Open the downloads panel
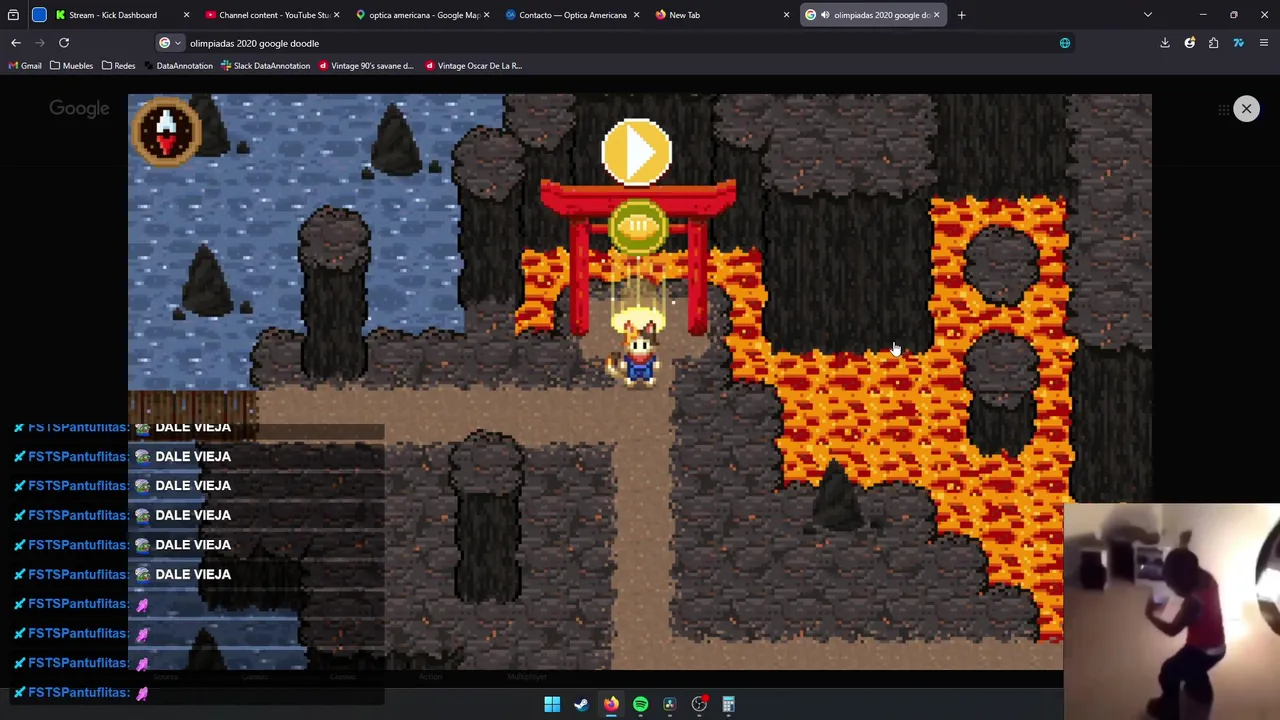This screenshot has height=720, width=1280. tap(1165, 43)
